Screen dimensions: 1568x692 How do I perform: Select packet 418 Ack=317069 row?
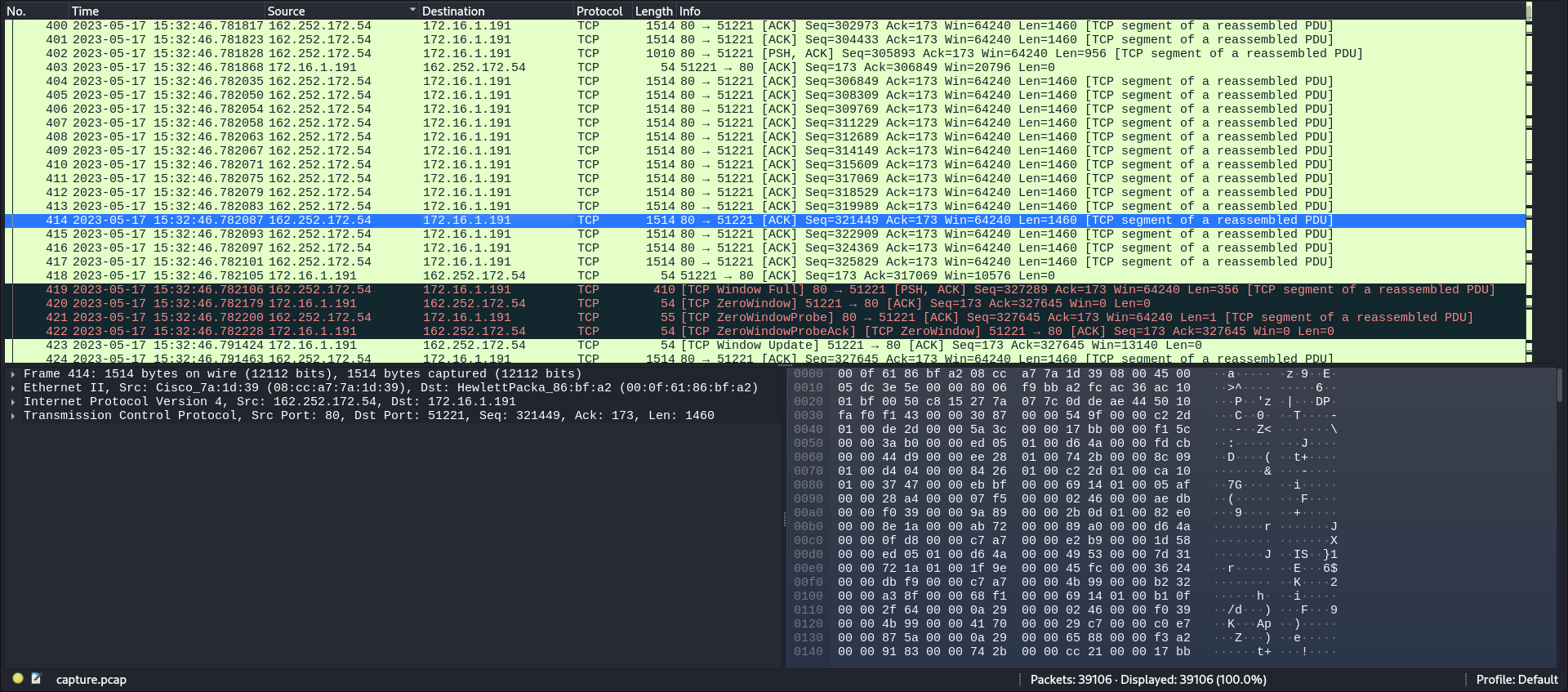pyautogui.click(x=765, y=276)
